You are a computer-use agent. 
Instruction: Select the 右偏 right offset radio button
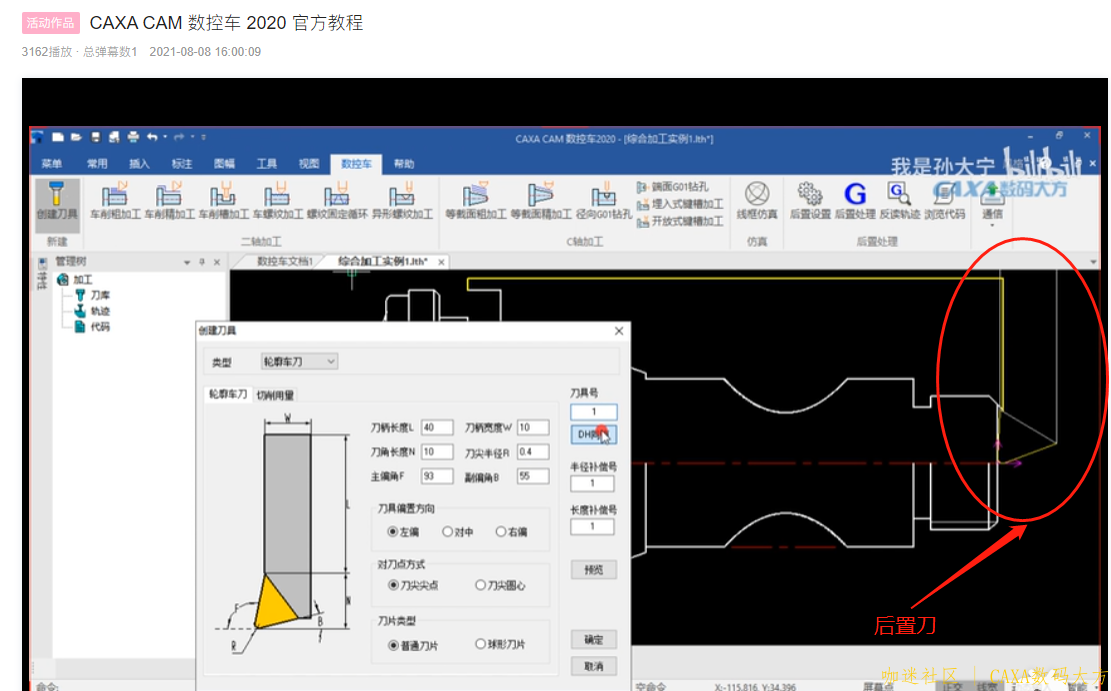coord(501,532)
